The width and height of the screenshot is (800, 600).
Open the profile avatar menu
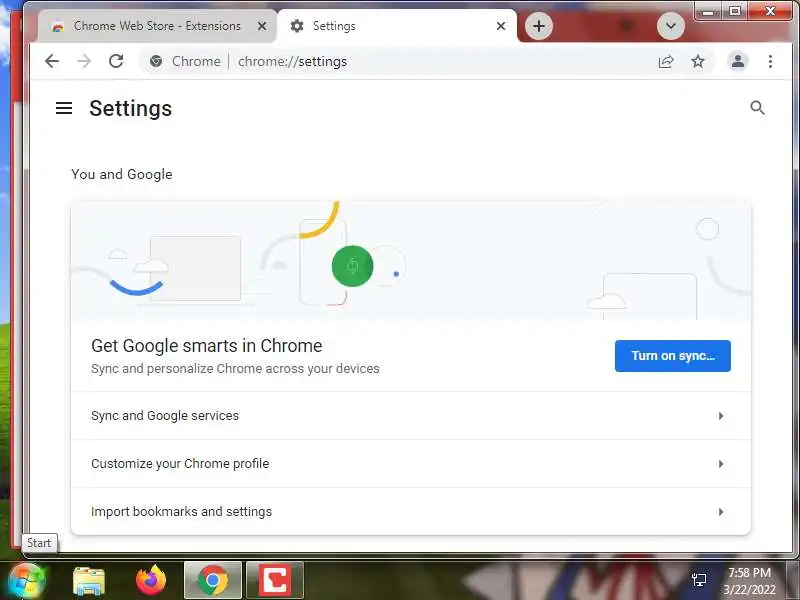pyautogui.click(x=738, y=61)
